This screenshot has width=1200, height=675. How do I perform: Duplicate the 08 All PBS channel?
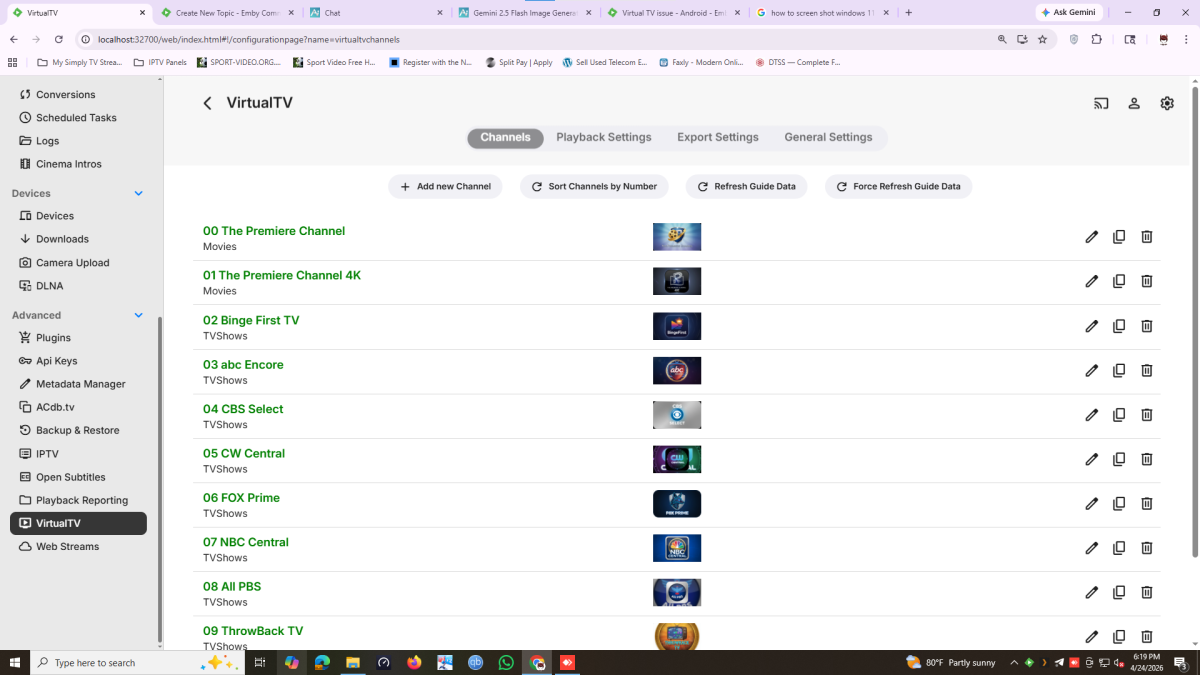(x=1119, y=592)
